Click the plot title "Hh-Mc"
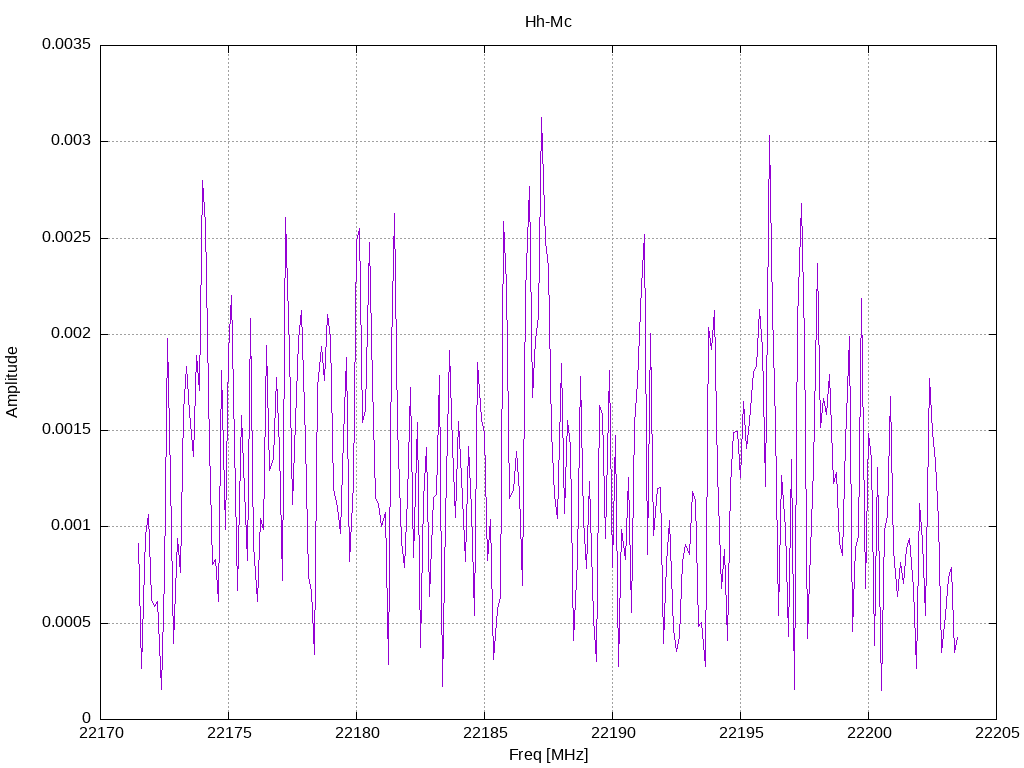 pos(548,22)
